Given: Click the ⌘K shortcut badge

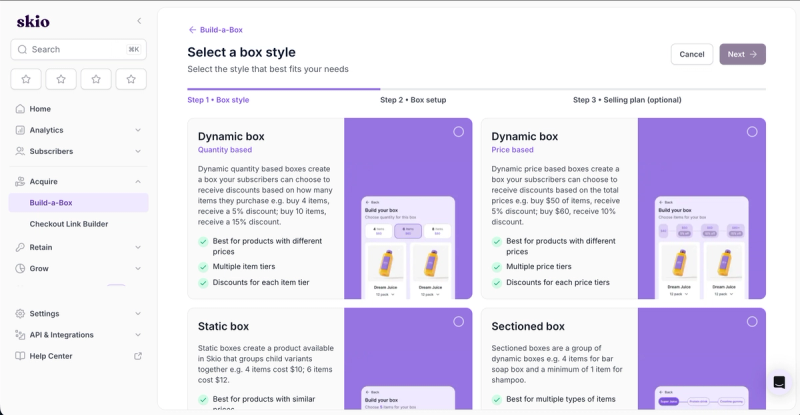Looking at the screenshot, I should [134, 50].
